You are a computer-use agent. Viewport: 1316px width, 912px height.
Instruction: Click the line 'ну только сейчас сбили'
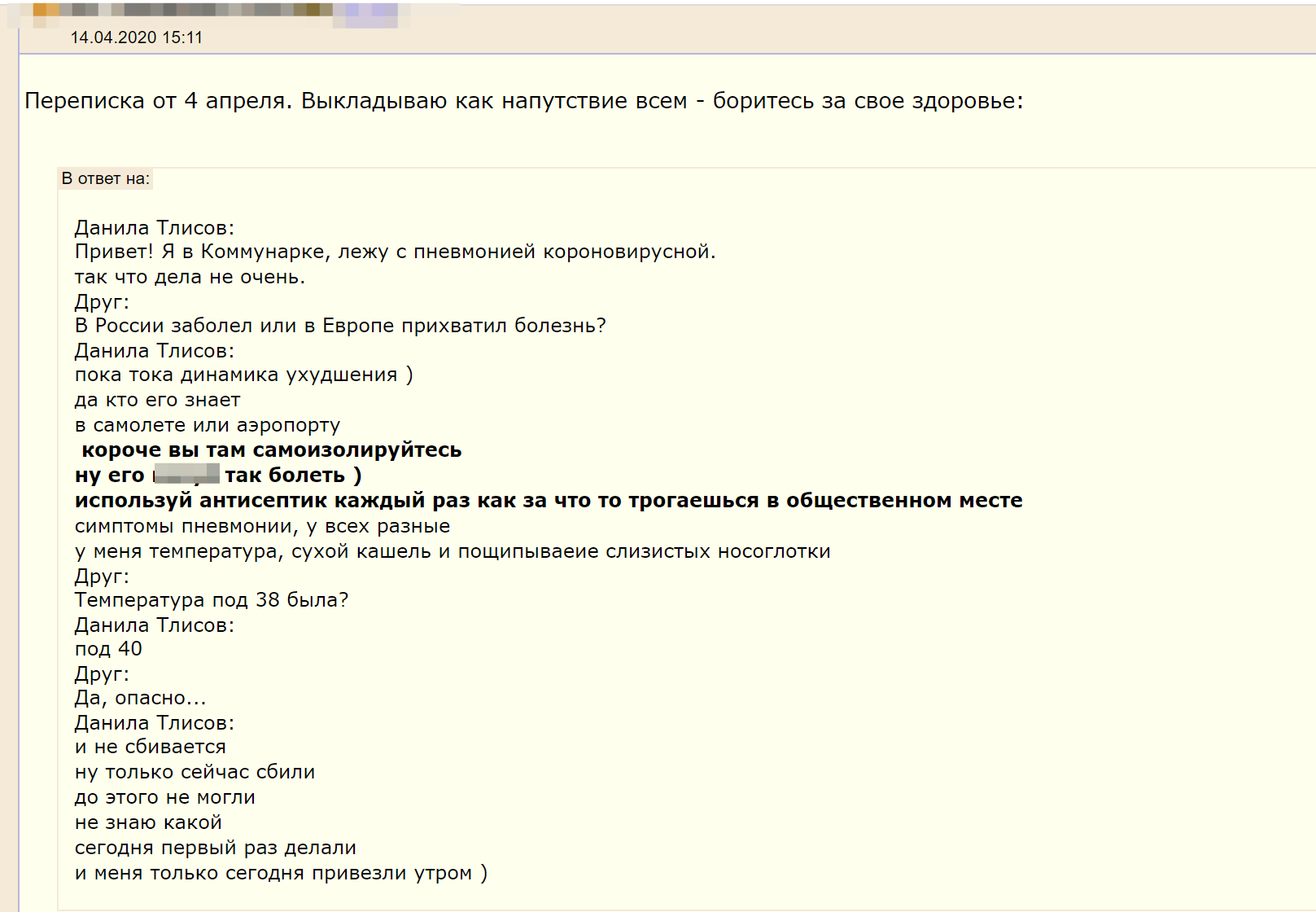[195, 772]
